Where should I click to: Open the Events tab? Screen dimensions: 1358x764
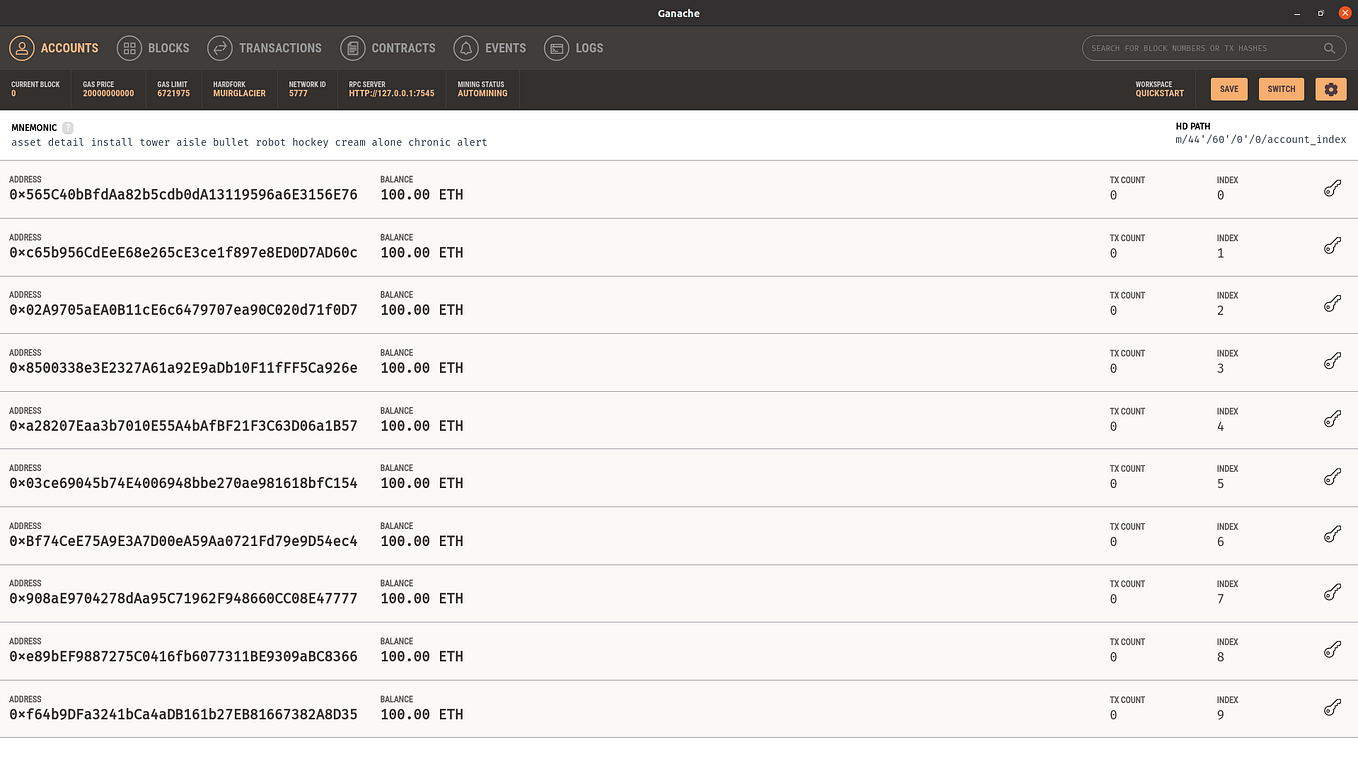pyautogui.click(x=505, y=47)
